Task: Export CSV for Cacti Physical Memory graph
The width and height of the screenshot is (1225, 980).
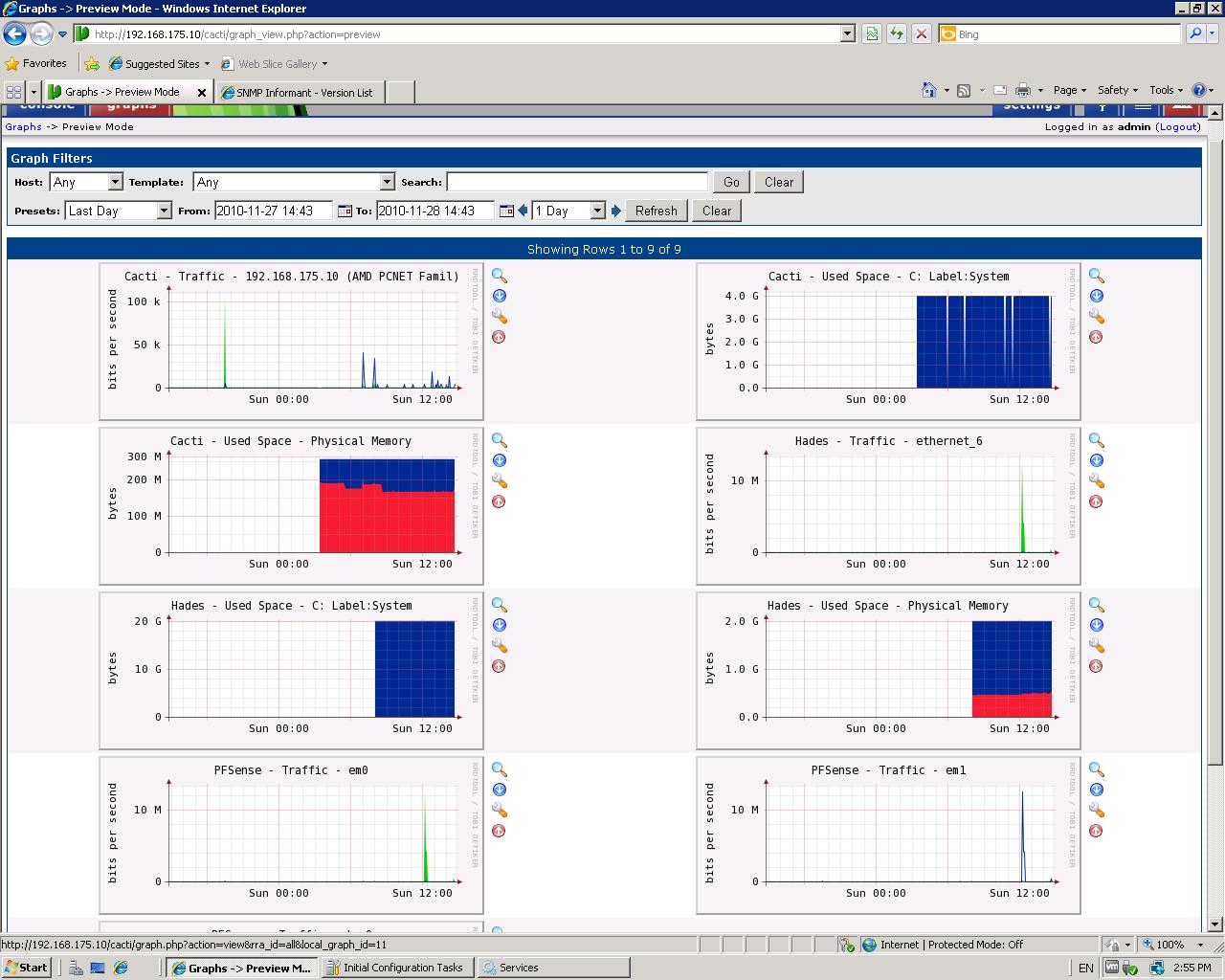Action: (x=499, y=460)
